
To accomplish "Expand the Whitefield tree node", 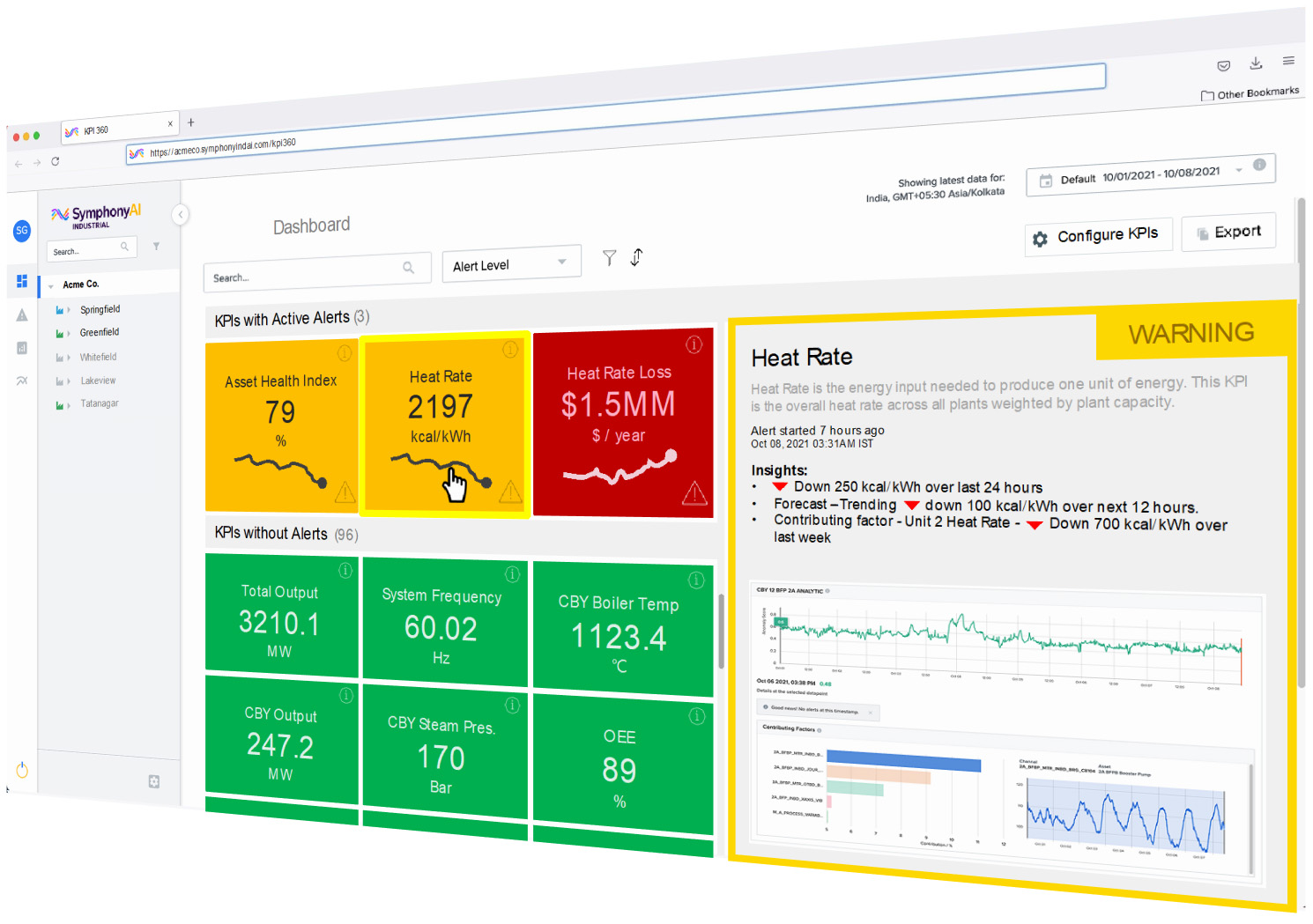I will (69, 358).
